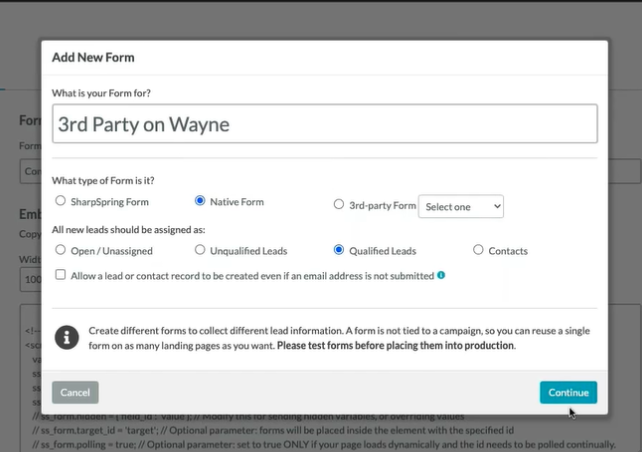642x452 pixels.
Task: Click the Add New Form dialog title
Action: [x=93, y=57]
